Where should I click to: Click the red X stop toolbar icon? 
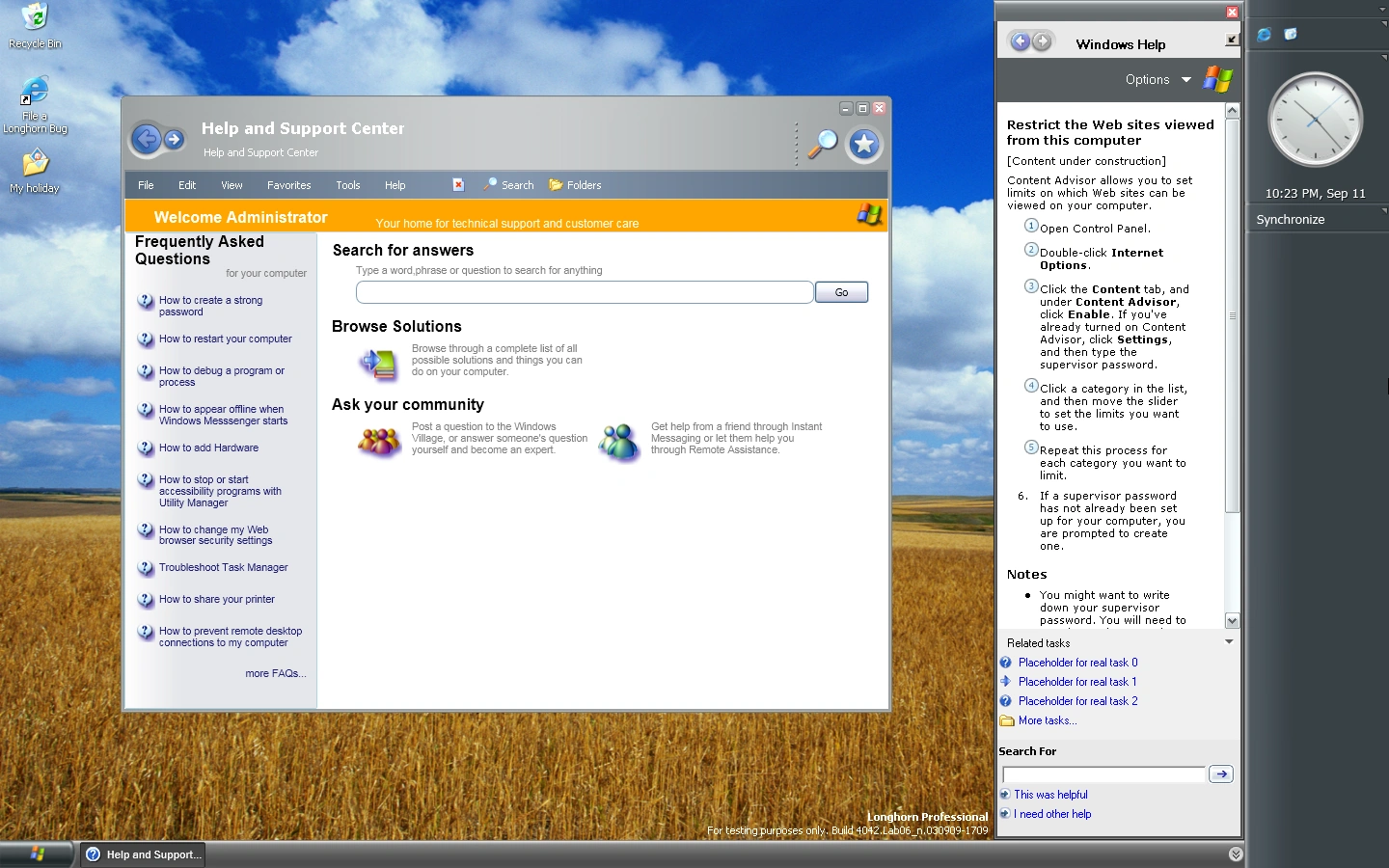(459, 184)
